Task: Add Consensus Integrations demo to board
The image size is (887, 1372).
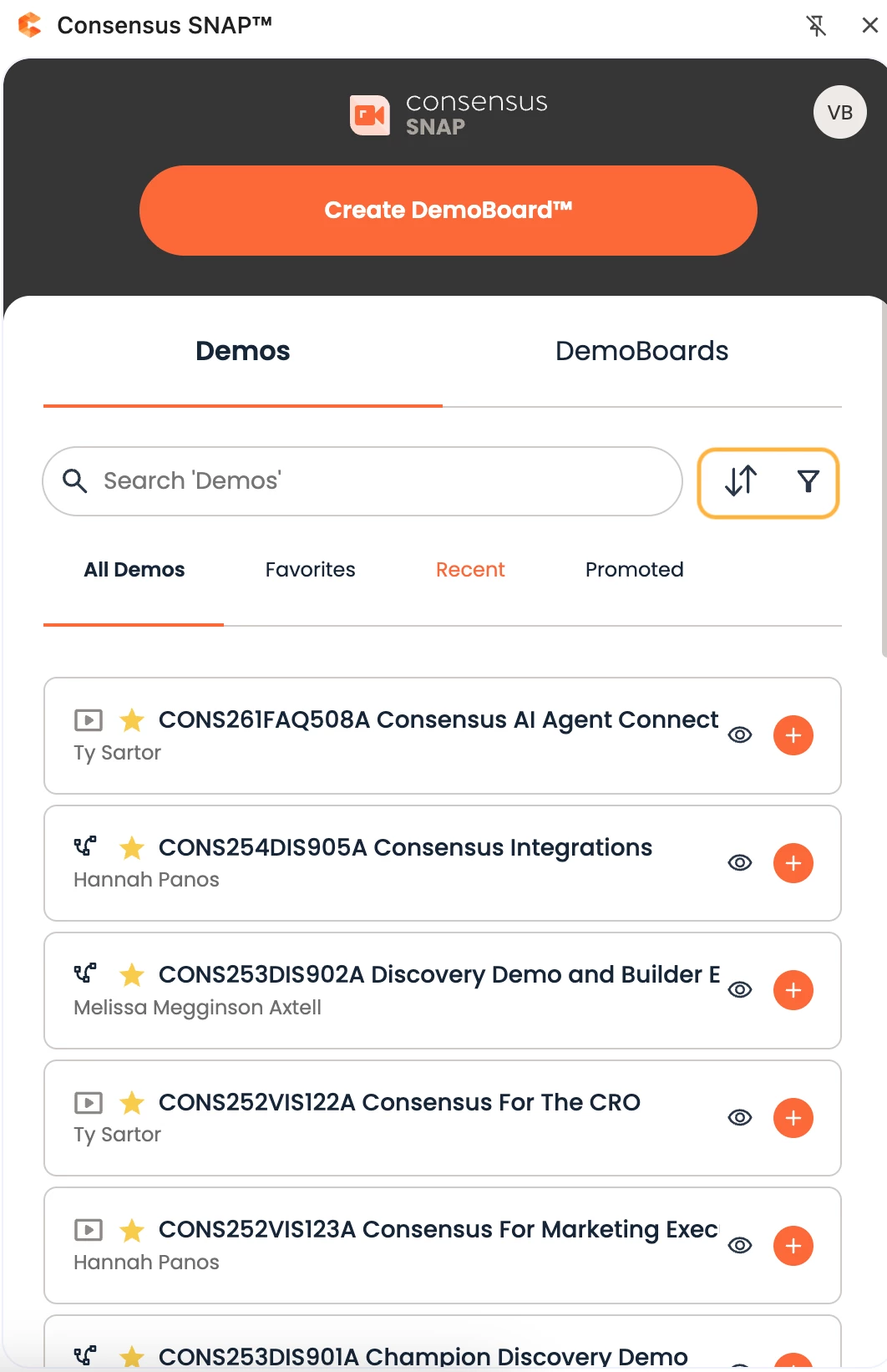Action: coord(793,863)
